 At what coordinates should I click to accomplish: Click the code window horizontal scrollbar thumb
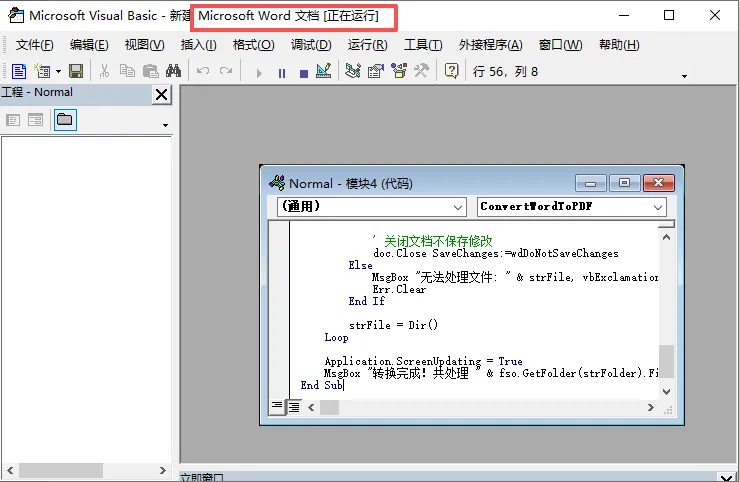pos(329,407)
